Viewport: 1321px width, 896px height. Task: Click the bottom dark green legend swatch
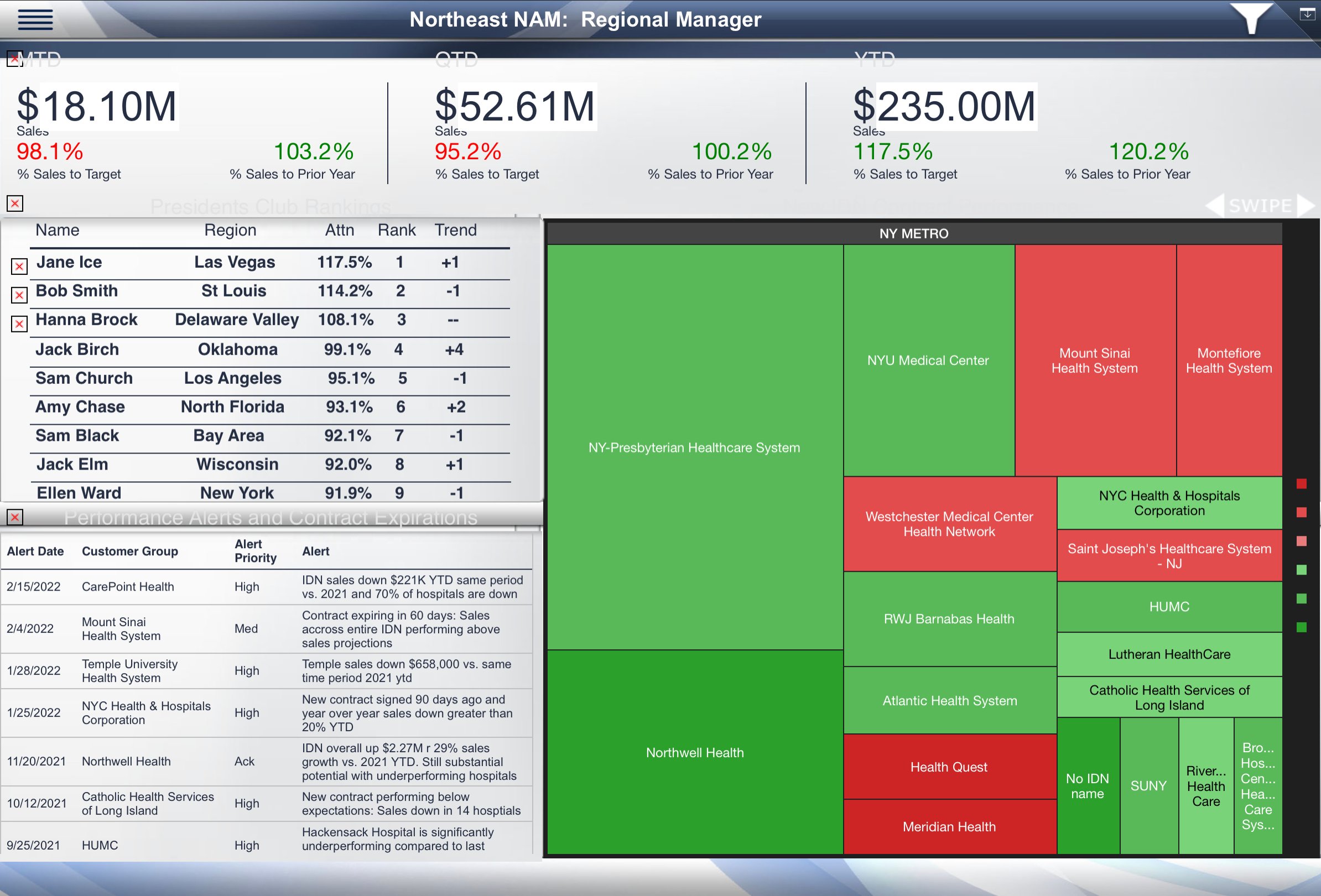click(x=1301, y=627)
